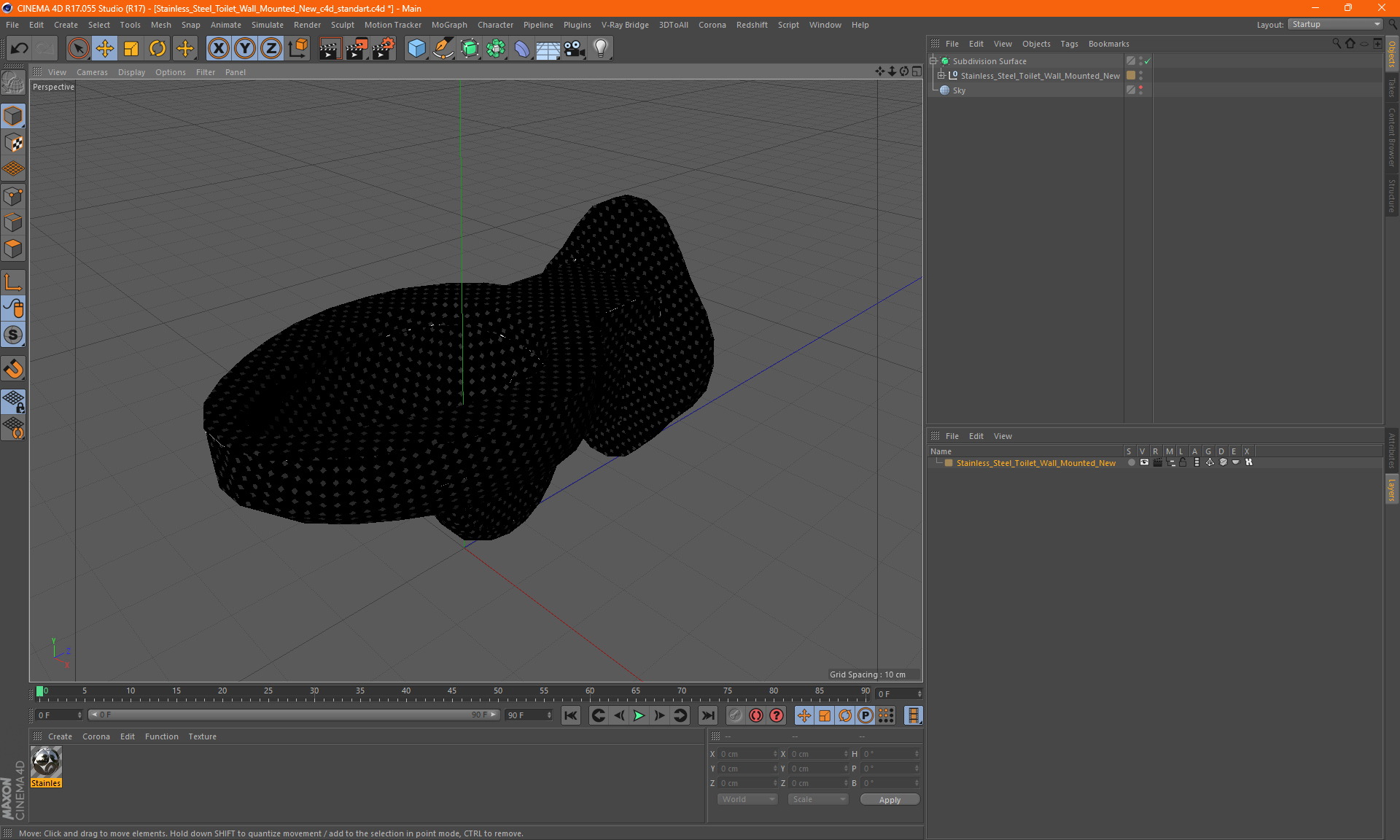Open material manager Texture menu
The height and width of the screenshot is (840, 1400).
[202, 736]
